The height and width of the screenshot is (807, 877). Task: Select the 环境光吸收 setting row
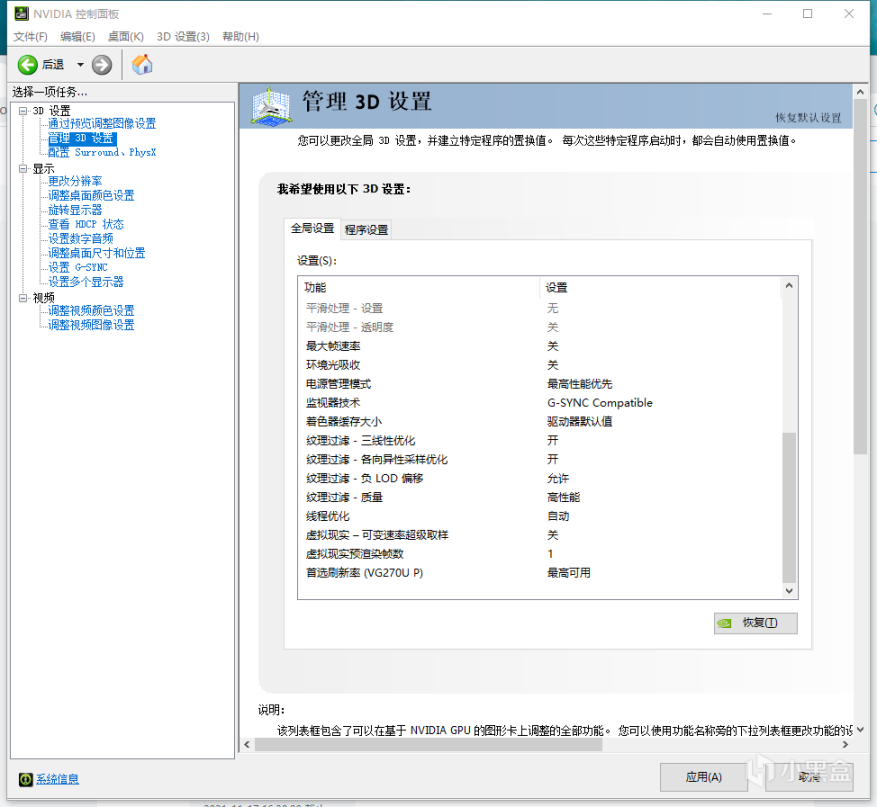[540, 365]
